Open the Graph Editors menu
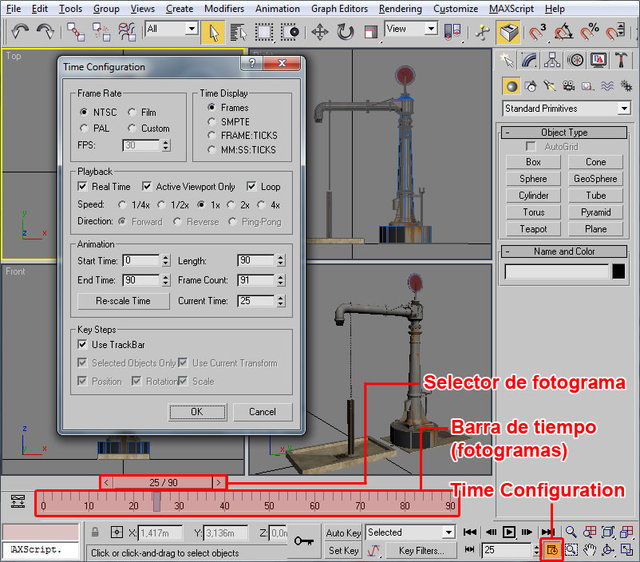The image size is (640, 562). 340,8
